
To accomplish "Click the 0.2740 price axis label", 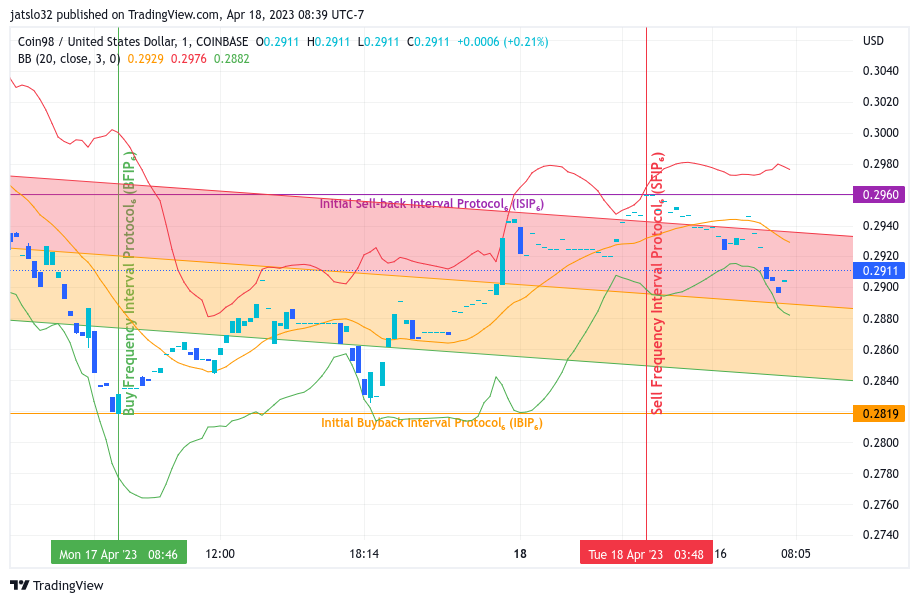I will pyautogui.click(x=881, y=534).
